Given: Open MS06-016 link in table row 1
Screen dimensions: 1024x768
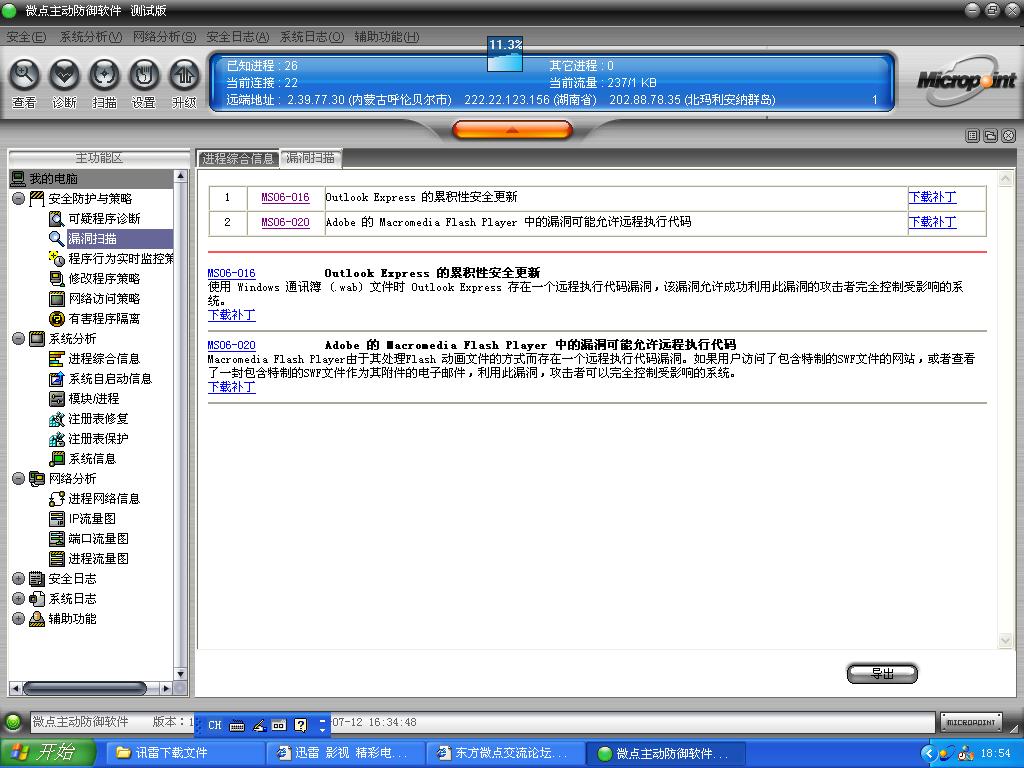Looking at the screenshot, I should coord(285,197).
